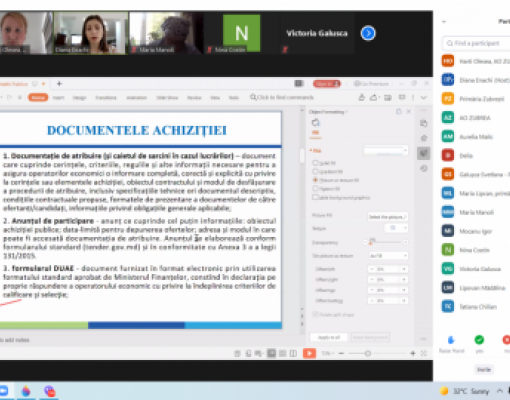Click the Zoom icon in taskbar
This screenshot has height=400, width=510.
[x=3, y=391]
